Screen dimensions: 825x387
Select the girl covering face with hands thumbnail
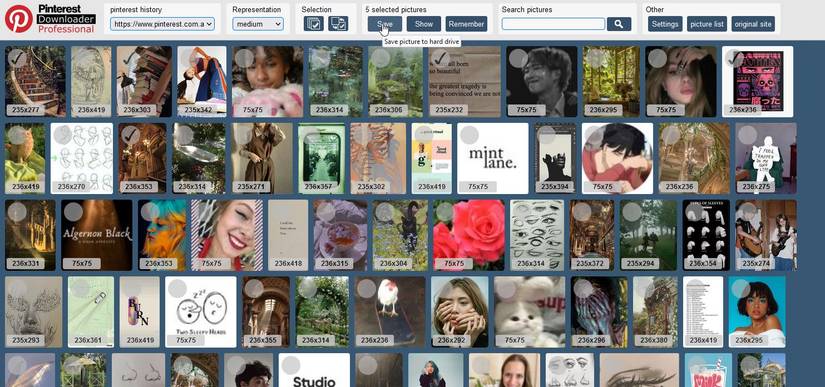point(459,312)
